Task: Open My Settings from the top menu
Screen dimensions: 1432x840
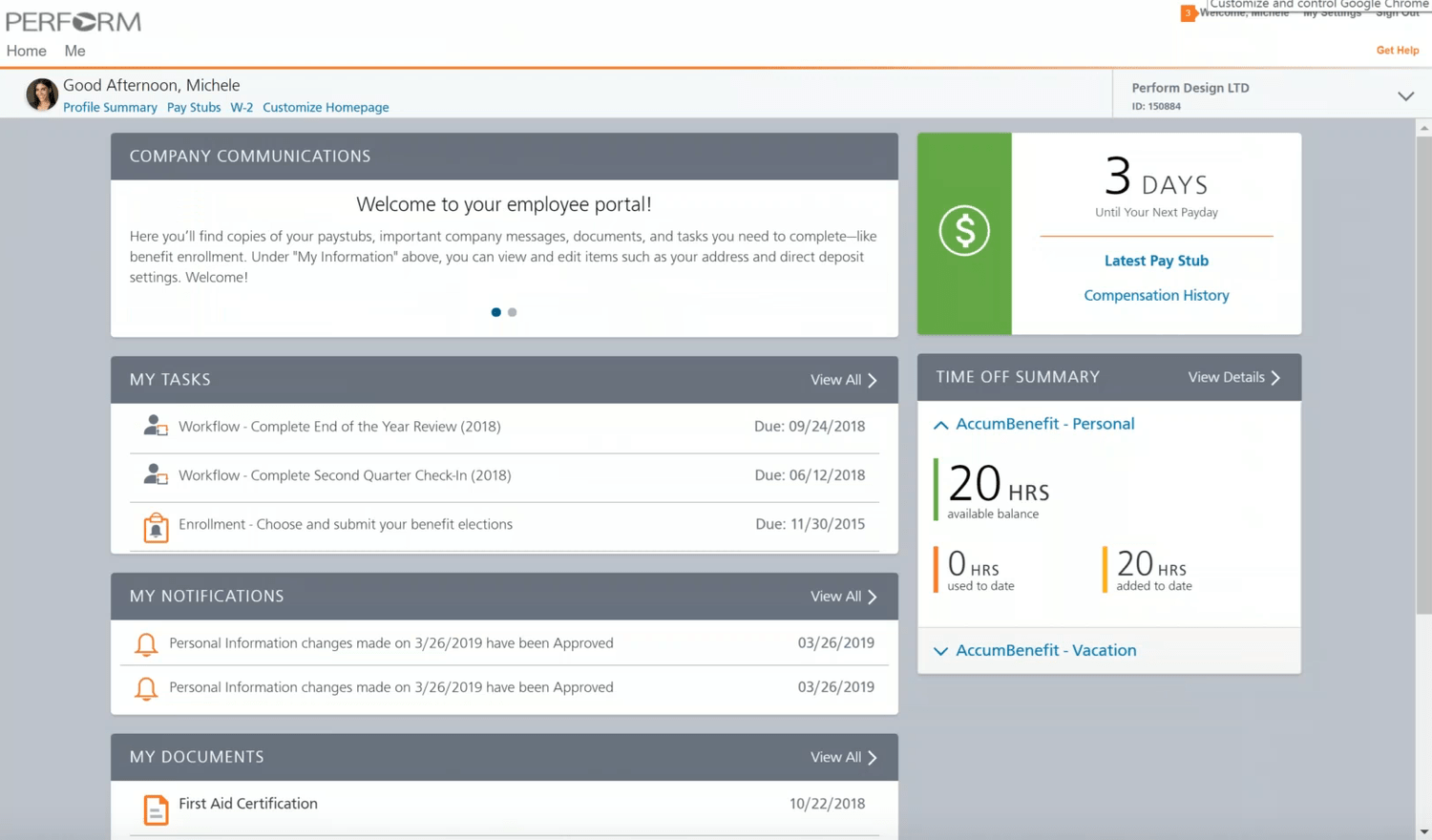Action: pyautogui.click(x=1332, y=12)
